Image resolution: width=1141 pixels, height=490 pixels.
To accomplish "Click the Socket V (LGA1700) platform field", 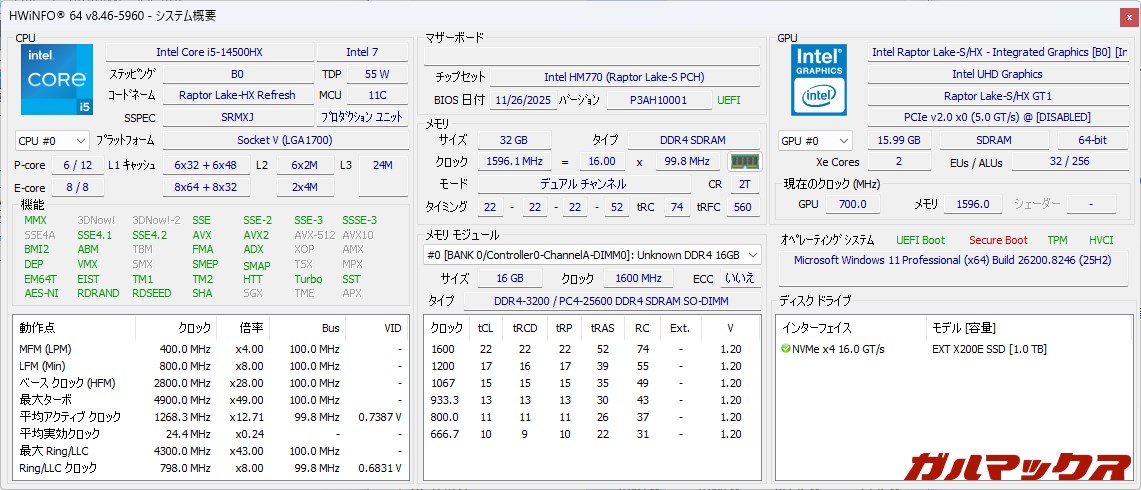I will (285, 141).
